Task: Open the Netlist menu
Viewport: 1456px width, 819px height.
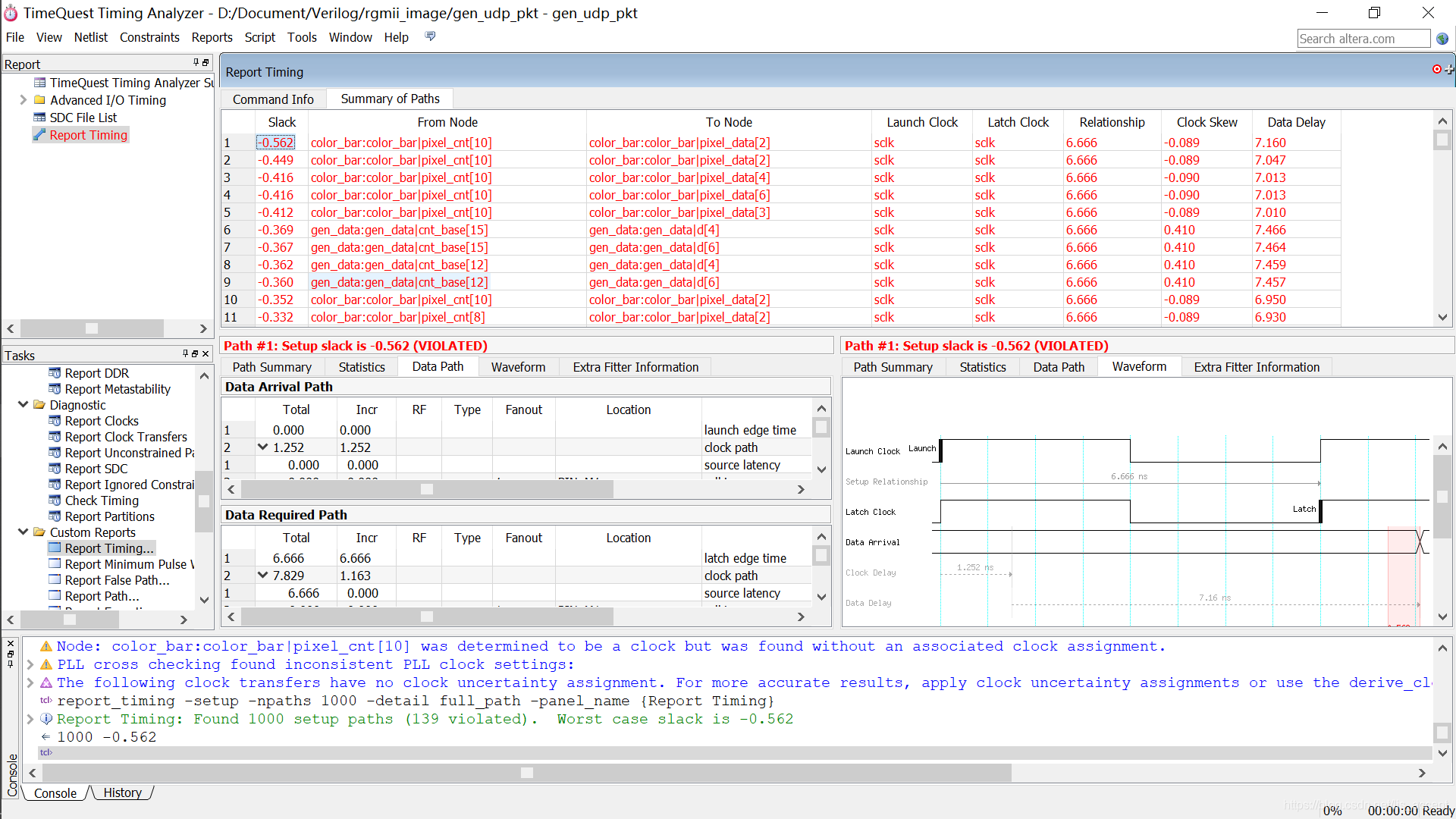Action: (x=91, y=37)
